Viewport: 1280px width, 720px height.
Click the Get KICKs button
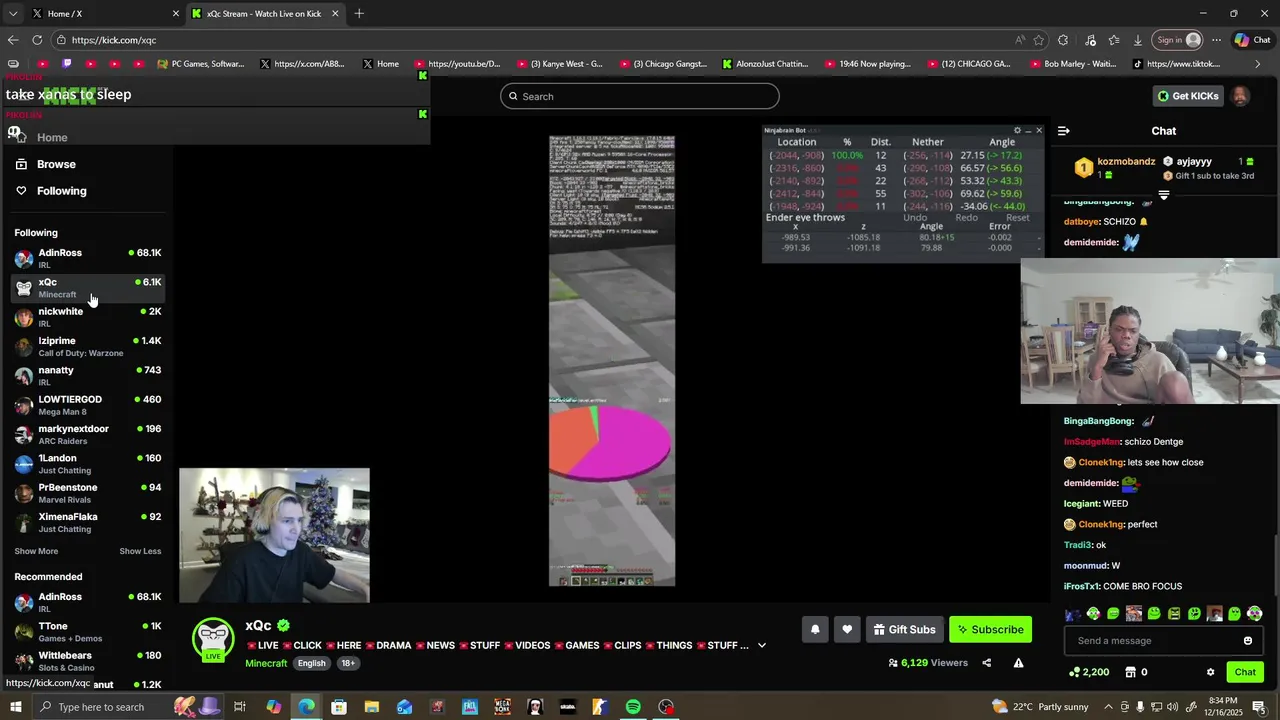pyautogui.click(x=1188, y=96)
